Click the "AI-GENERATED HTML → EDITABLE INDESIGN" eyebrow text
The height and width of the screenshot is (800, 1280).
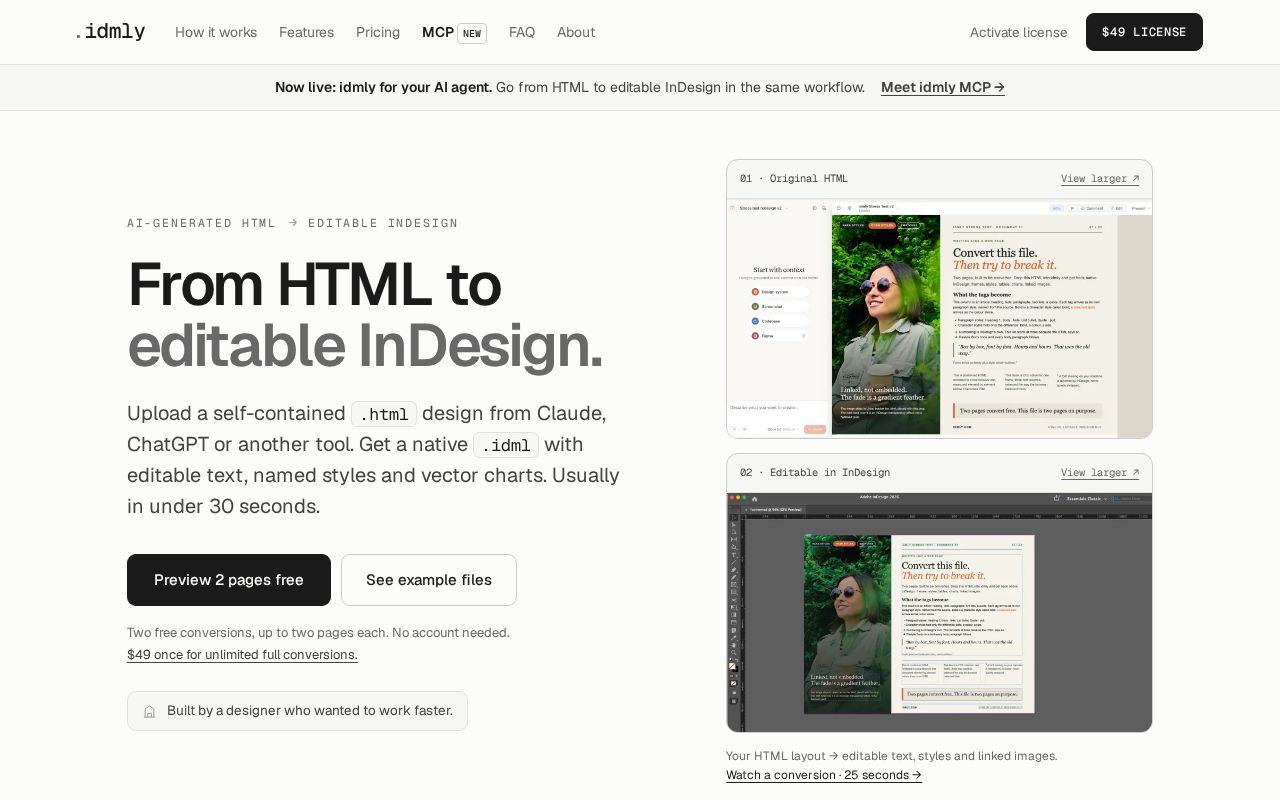(293, 223)
